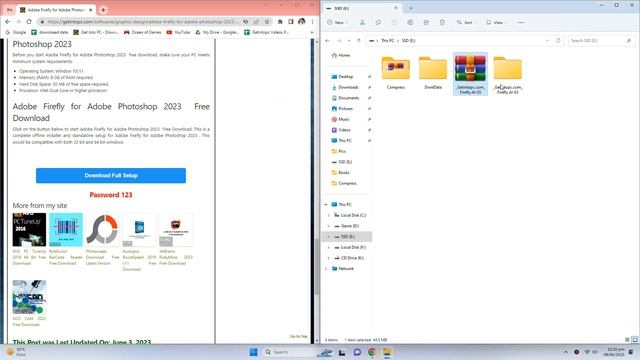Screen dimensions: 640x360
Task: Expand Local Disk (C:) in navigation tree
Action: point(329,215)
